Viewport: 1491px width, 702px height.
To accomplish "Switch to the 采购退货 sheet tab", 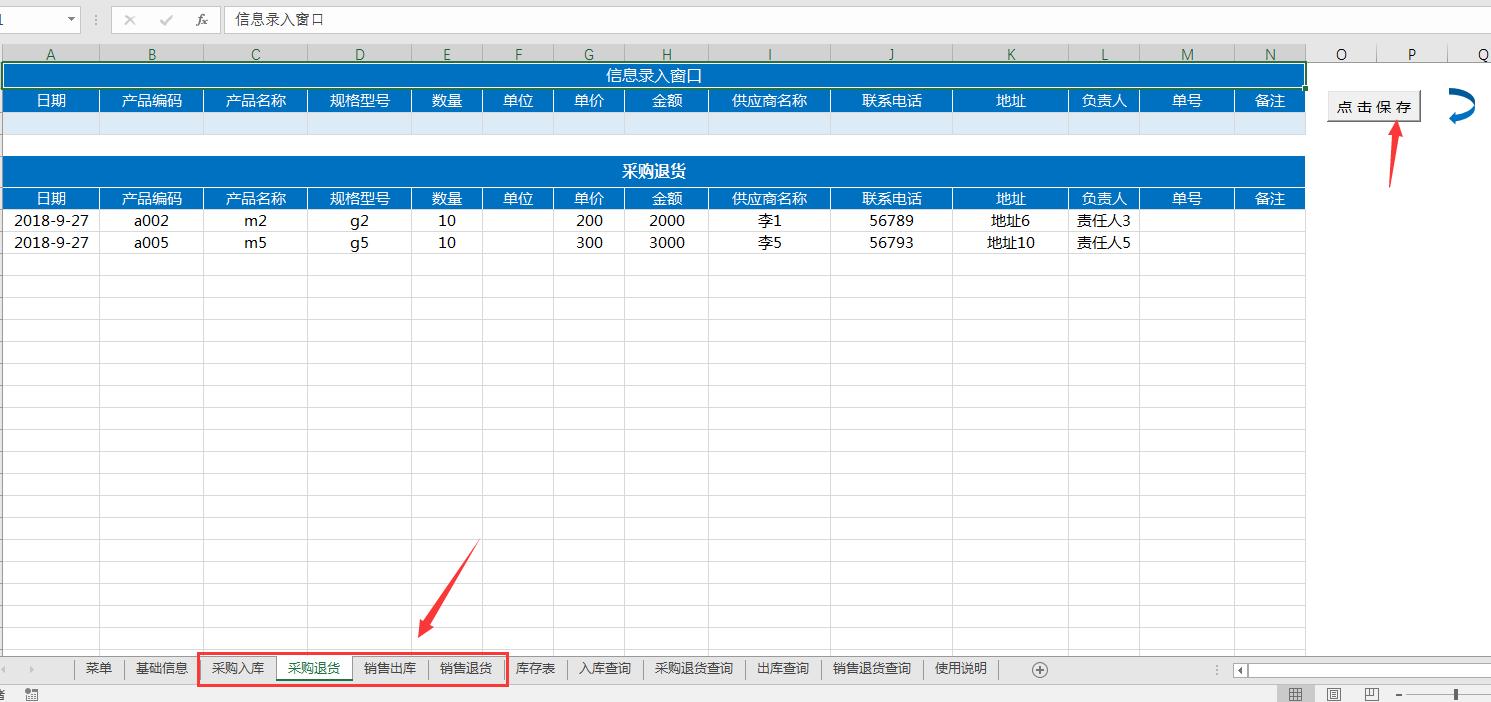I will coord(314,669).
